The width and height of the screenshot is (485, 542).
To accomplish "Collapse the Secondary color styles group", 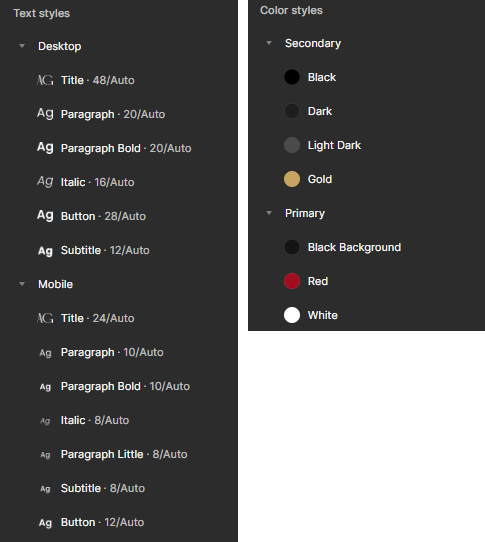I will click(269, 43).
